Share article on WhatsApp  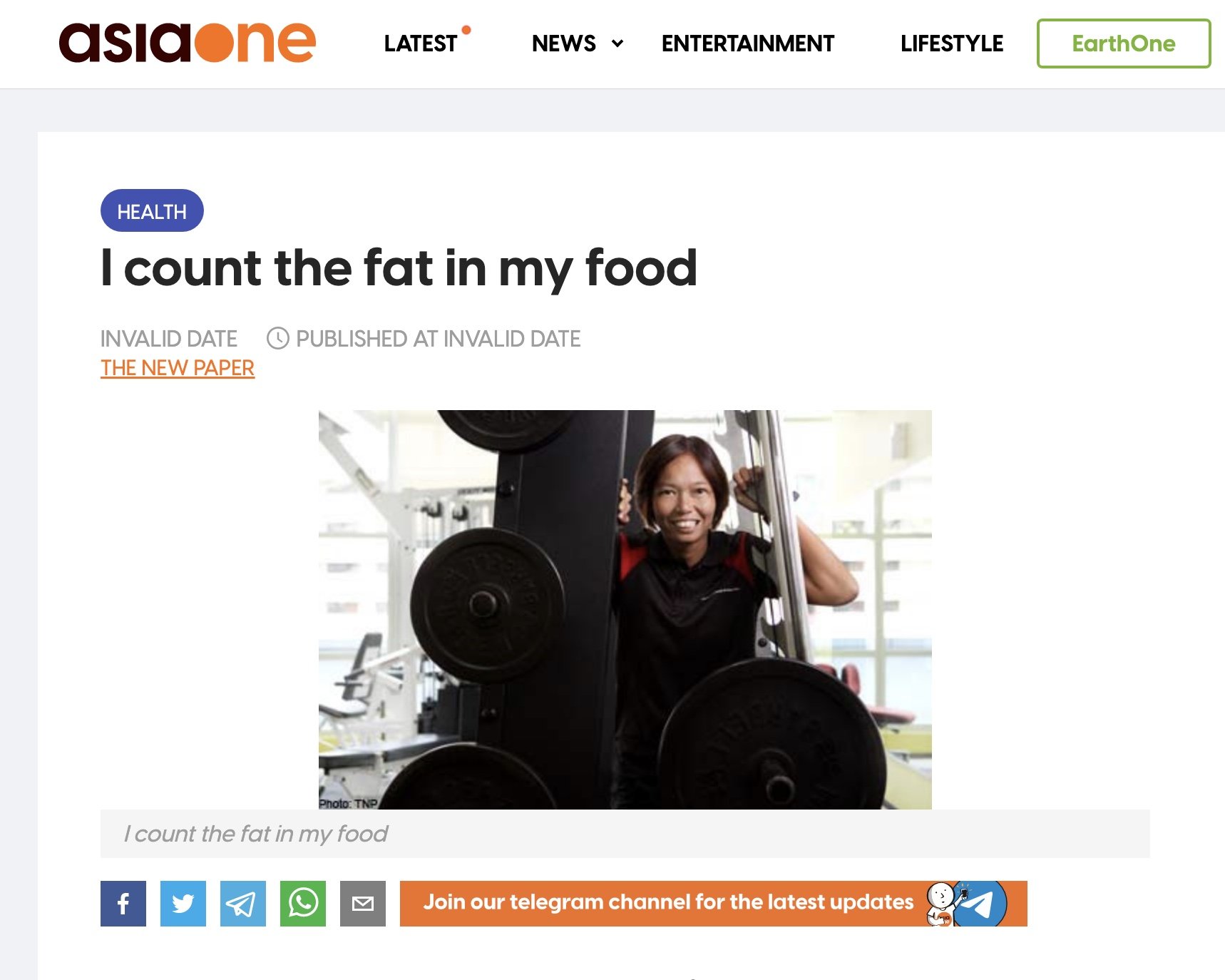[303, 904]
